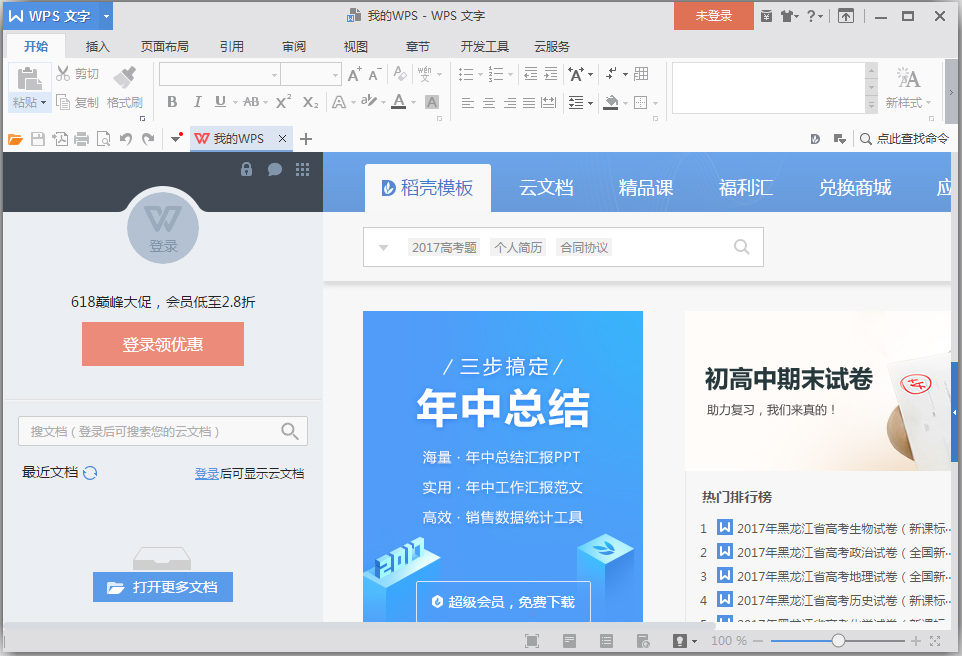Click the Character shading A icon

click(432, 102)
